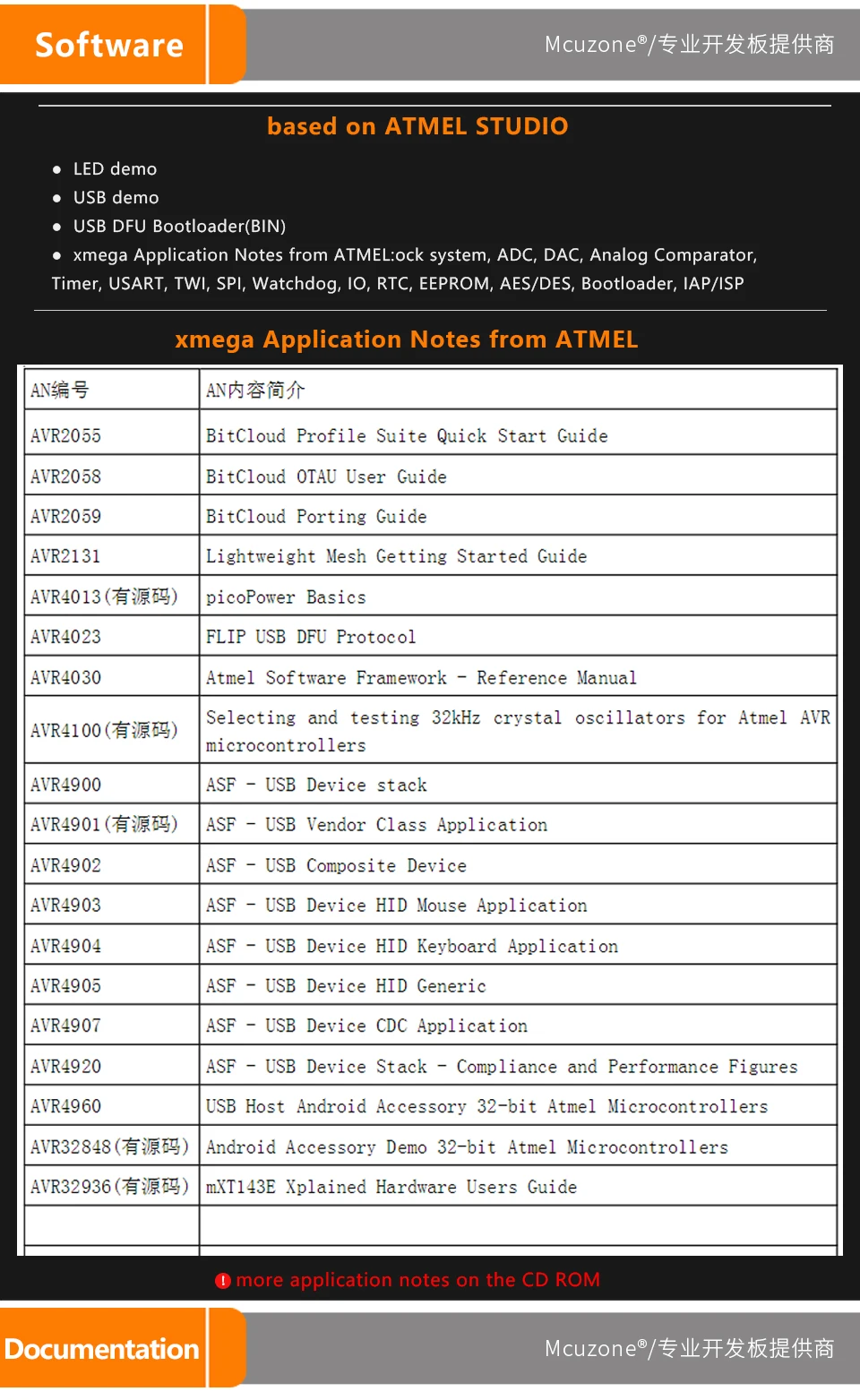Click the AVR4903 cell
860x1400 pixels.
112,905
